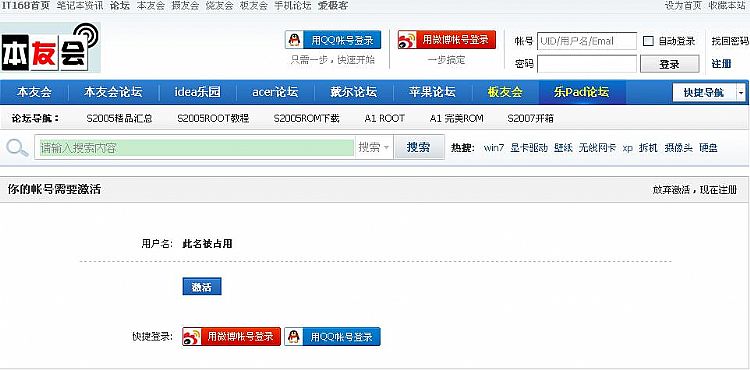Click the Weibo icon in header login button
750x370 pixels.
[407, 40]
